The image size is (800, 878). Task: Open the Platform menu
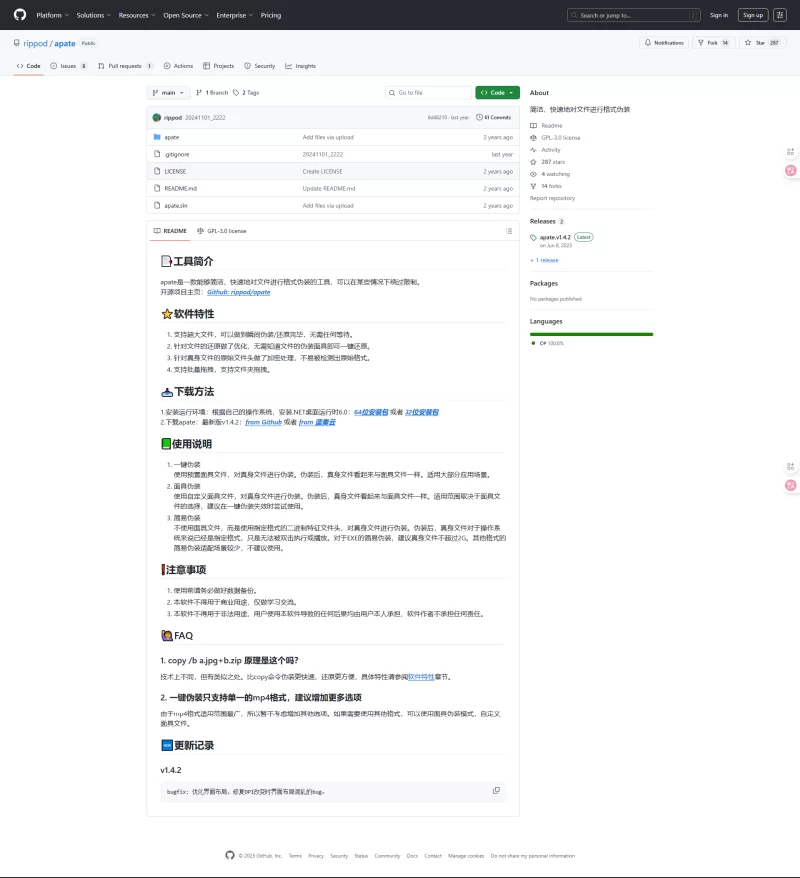pos(53,15)
